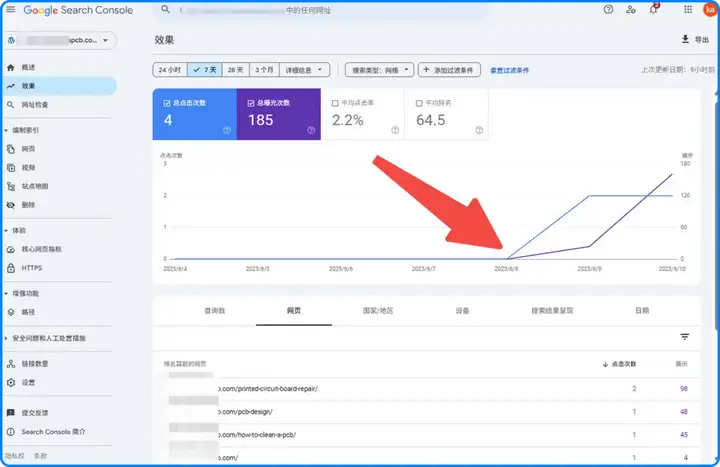This screenshot has width=720, height=467.
Task: Switch to 日期 dates tab
Action: point(642,311)
